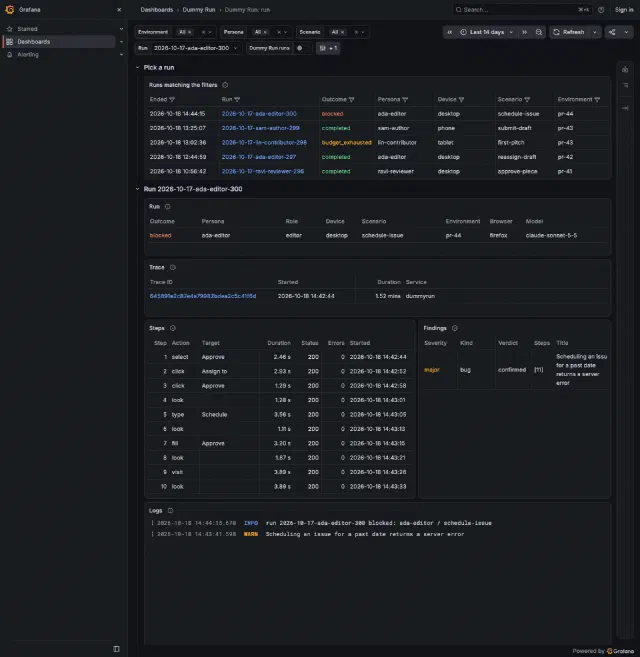Collapse the Pick a run row

tap(137, 67)
